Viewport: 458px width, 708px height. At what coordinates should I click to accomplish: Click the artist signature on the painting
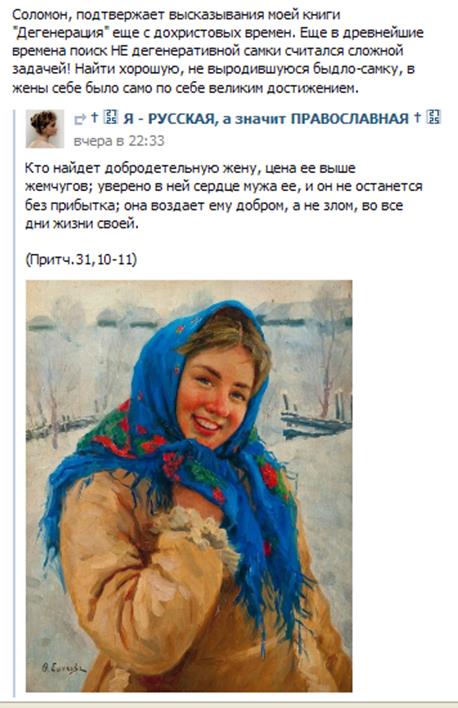63,669
